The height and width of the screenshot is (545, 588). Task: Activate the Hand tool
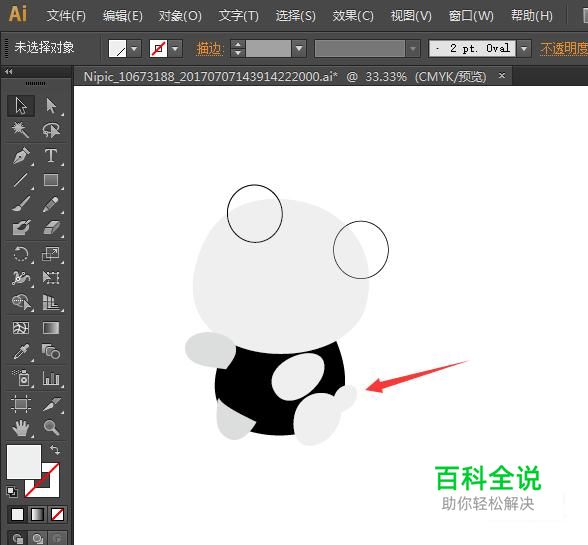point(21,428)
